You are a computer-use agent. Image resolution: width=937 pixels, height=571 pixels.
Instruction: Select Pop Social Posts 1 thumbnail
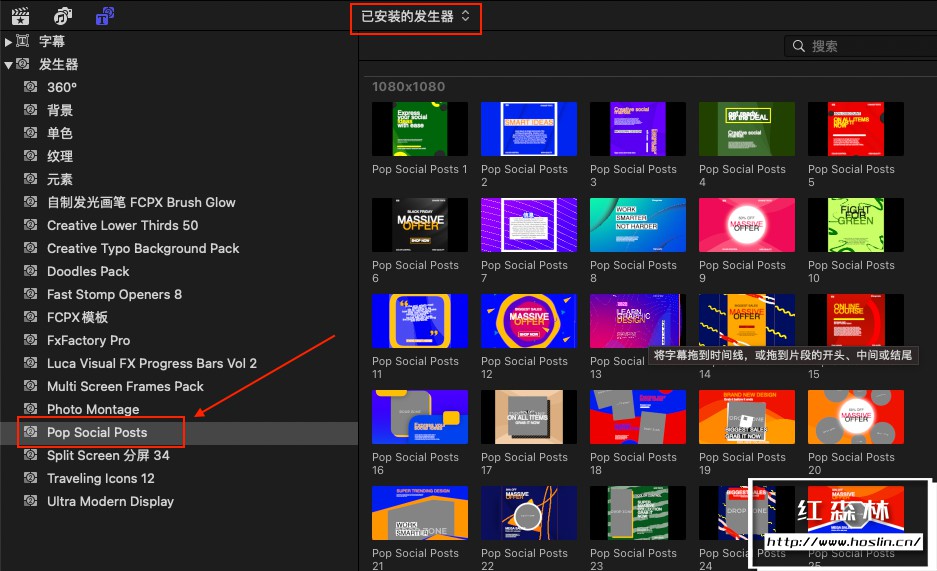[419, 129]
